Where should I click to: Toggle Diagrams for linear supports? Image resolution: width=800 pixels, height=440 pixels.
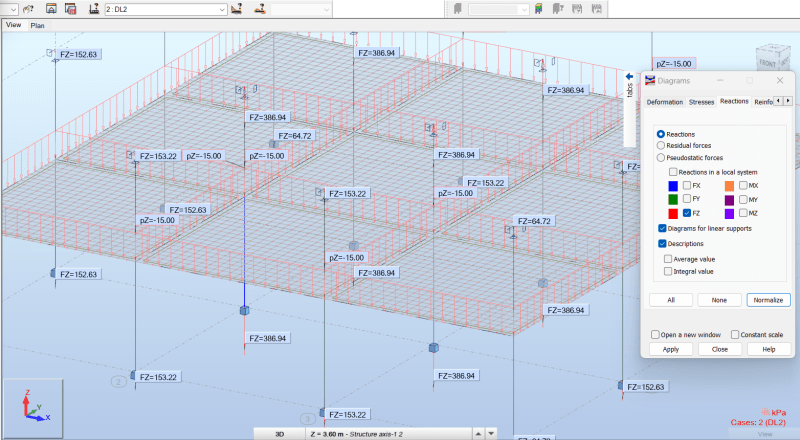pos(662,228)
